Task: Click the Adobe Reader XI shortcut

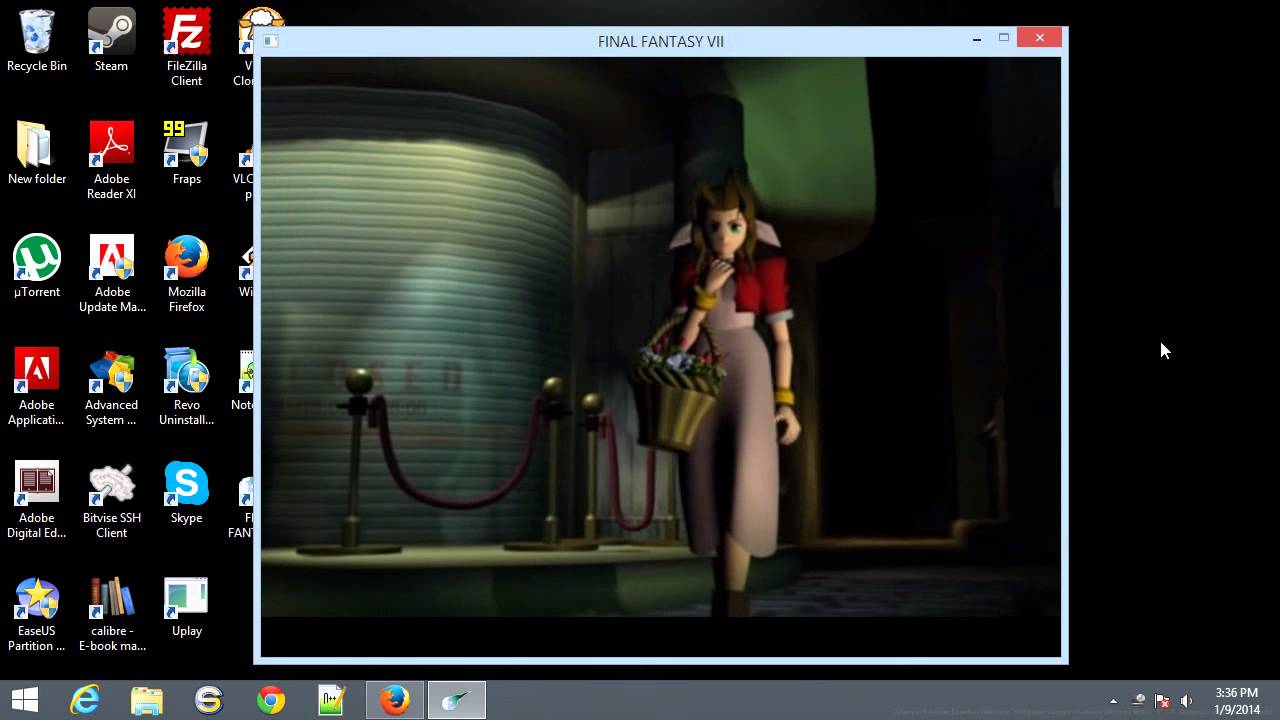Action: [x=111, y=161]
